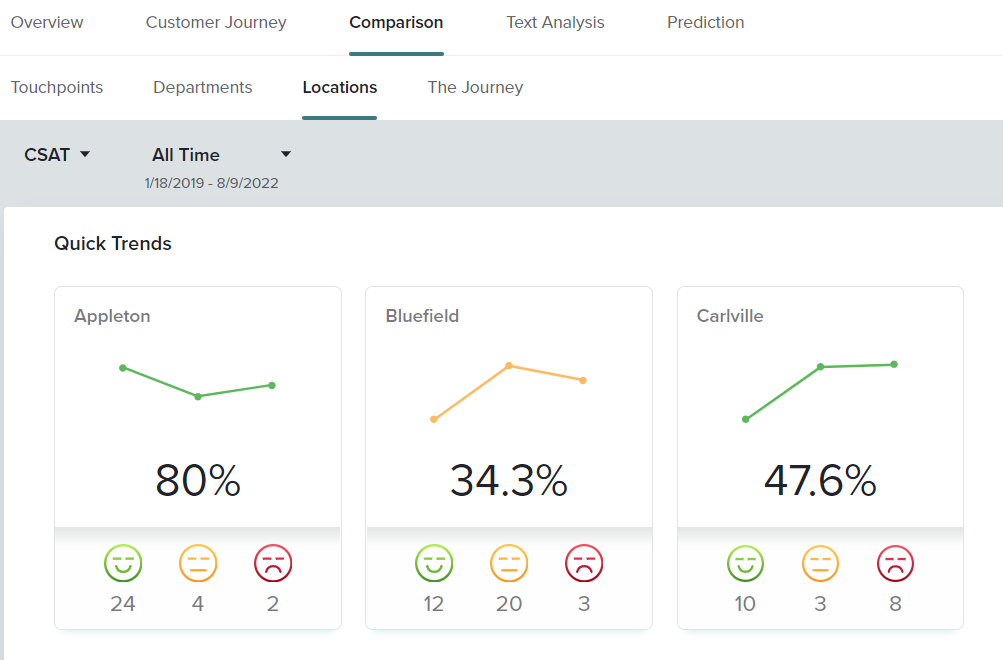Select Bluefield's red sad face icon
Image resolution: width=1003 pixels, height=660 pixels.
click(x=584, y=564)
